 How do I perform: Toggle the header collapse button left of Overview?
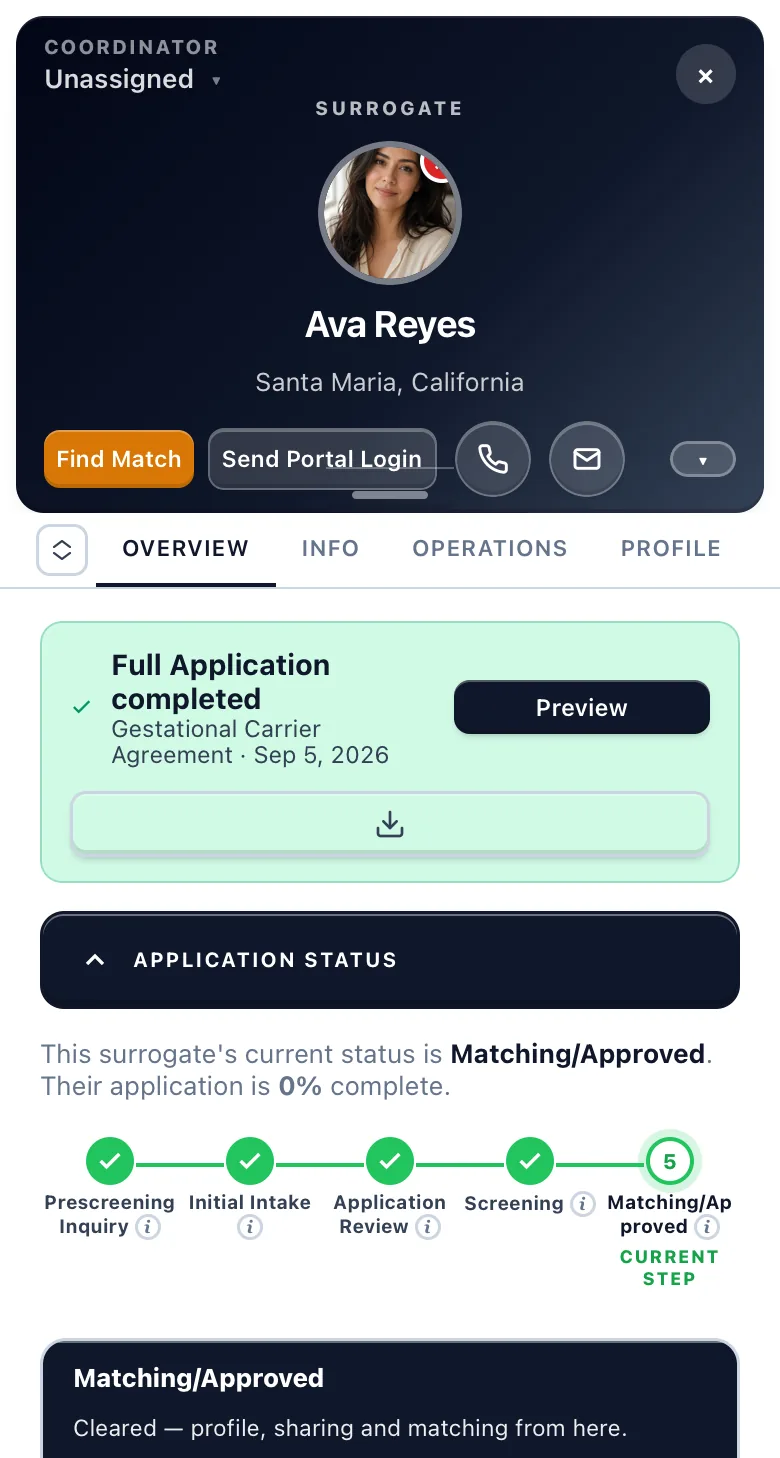62,550
